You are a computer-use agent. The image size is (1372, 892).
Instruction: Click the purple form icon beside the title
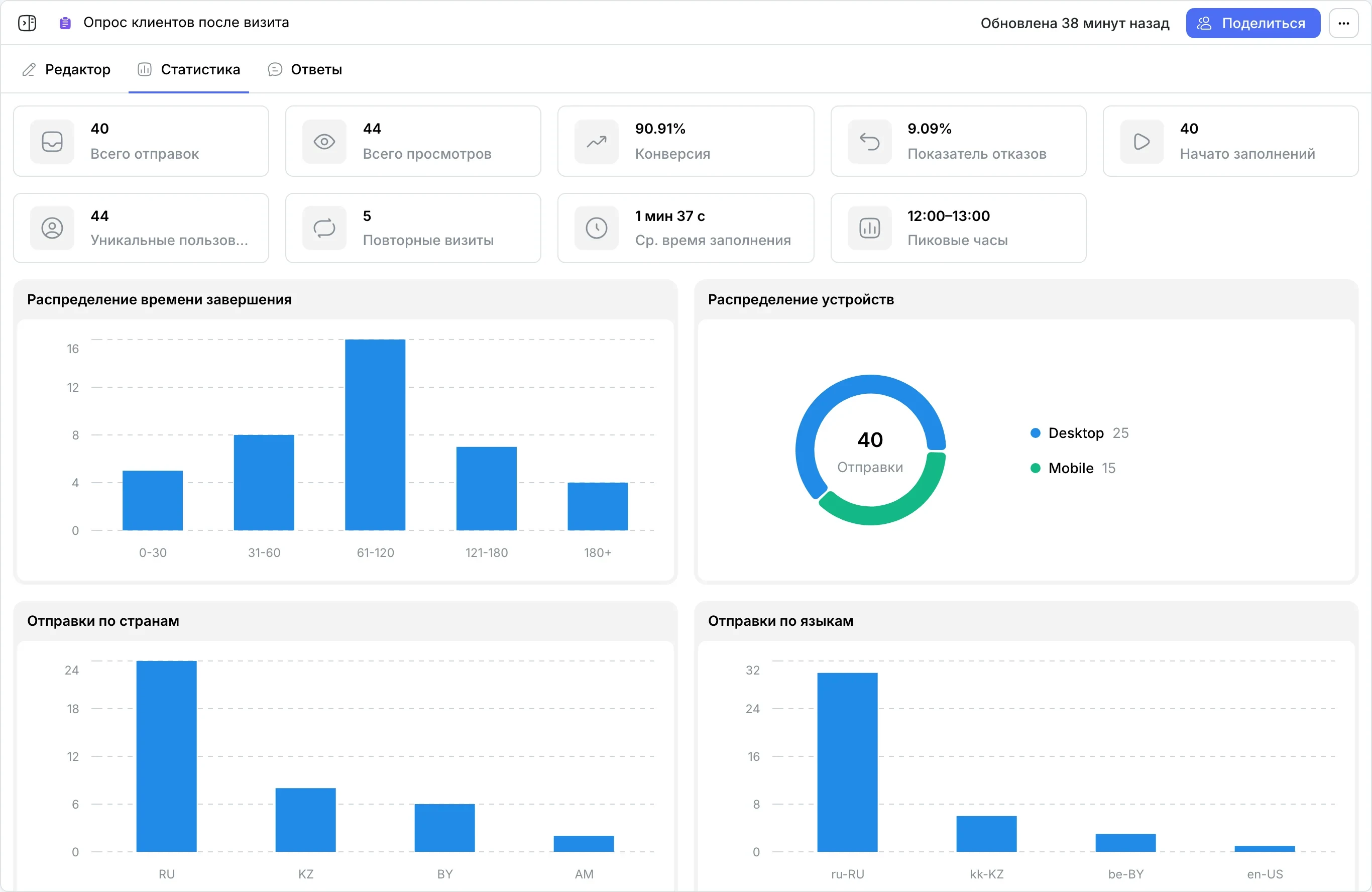pyautogui.click(x=65, y=23)
